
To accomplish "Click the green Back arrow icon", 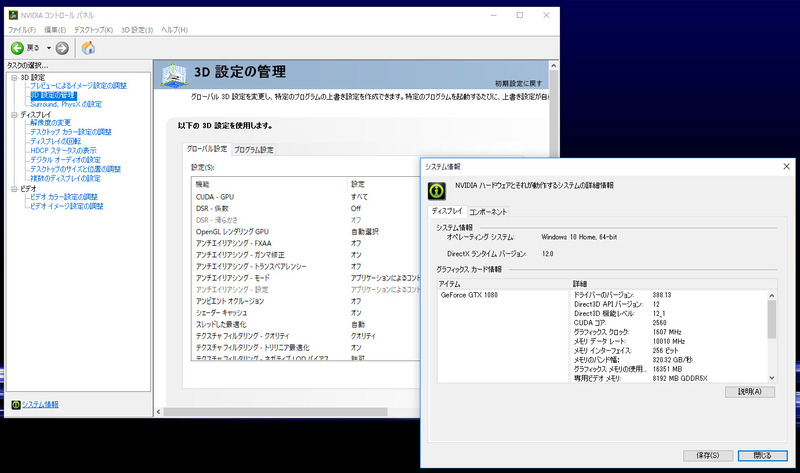I will click(17, 48).
